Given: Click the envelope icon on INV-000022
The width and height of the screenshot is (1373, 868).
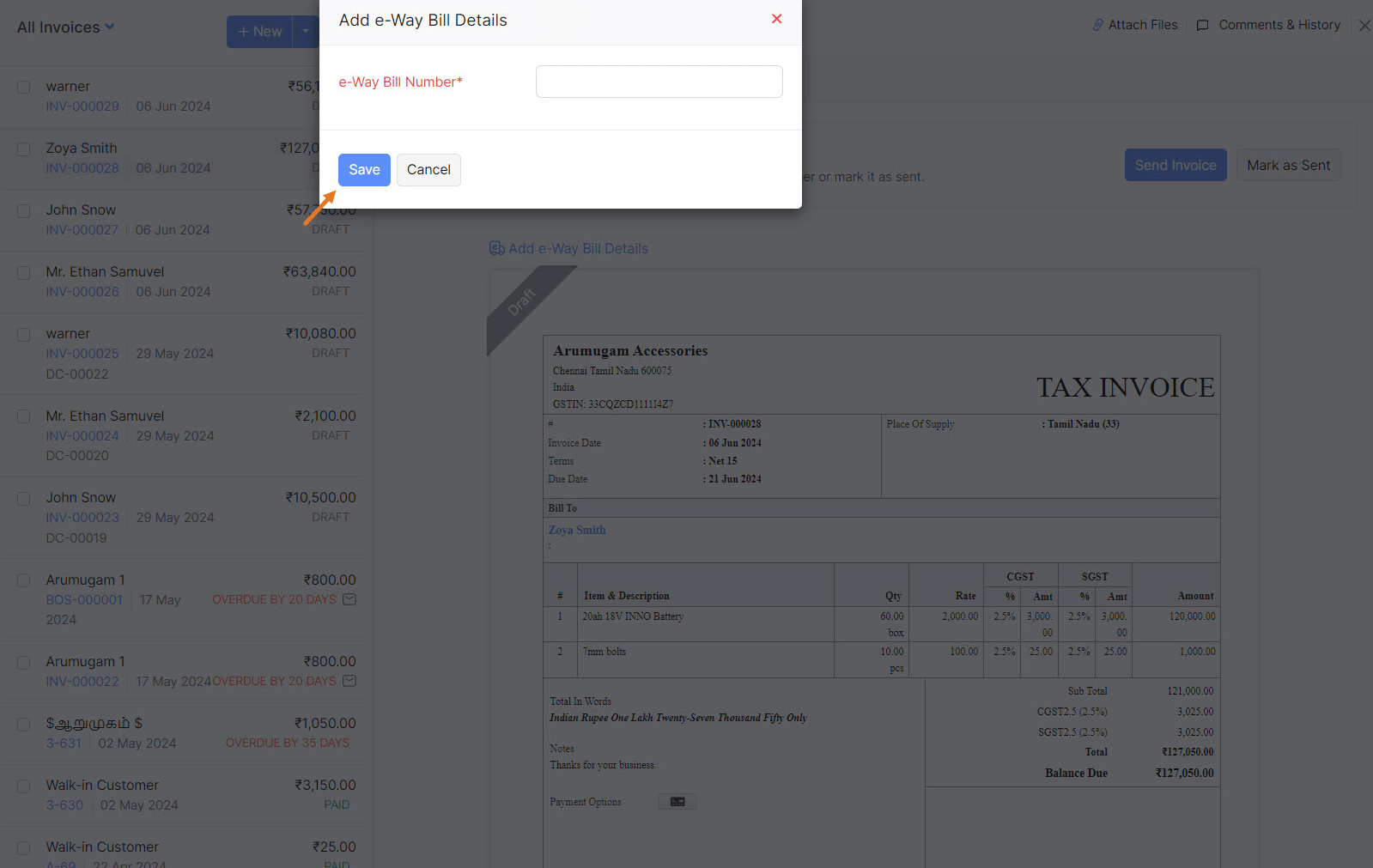Looking at the screenshot, I should coord(349,681).
